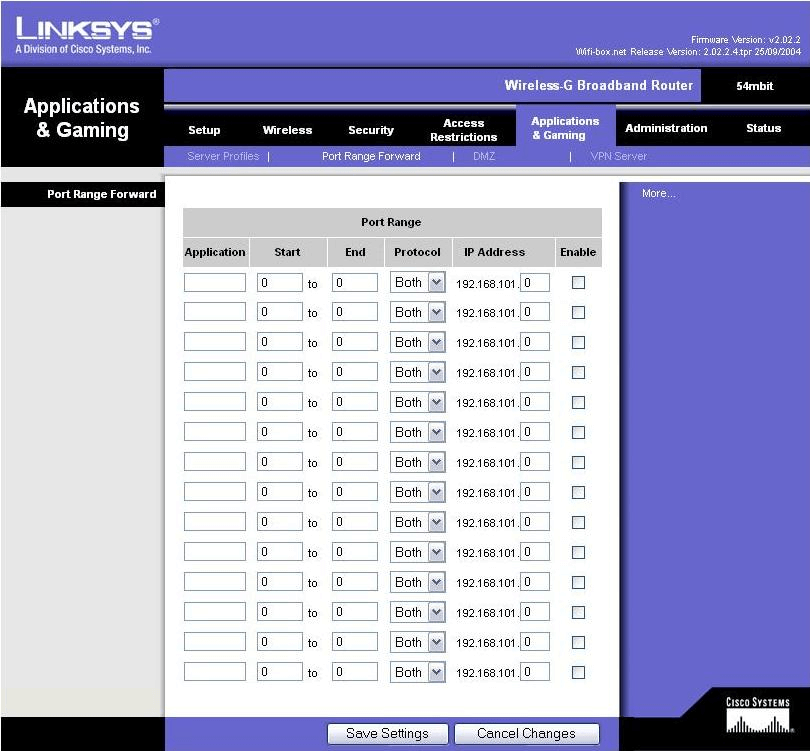
Task: Focus the first row Application name field
Action: 214,283
